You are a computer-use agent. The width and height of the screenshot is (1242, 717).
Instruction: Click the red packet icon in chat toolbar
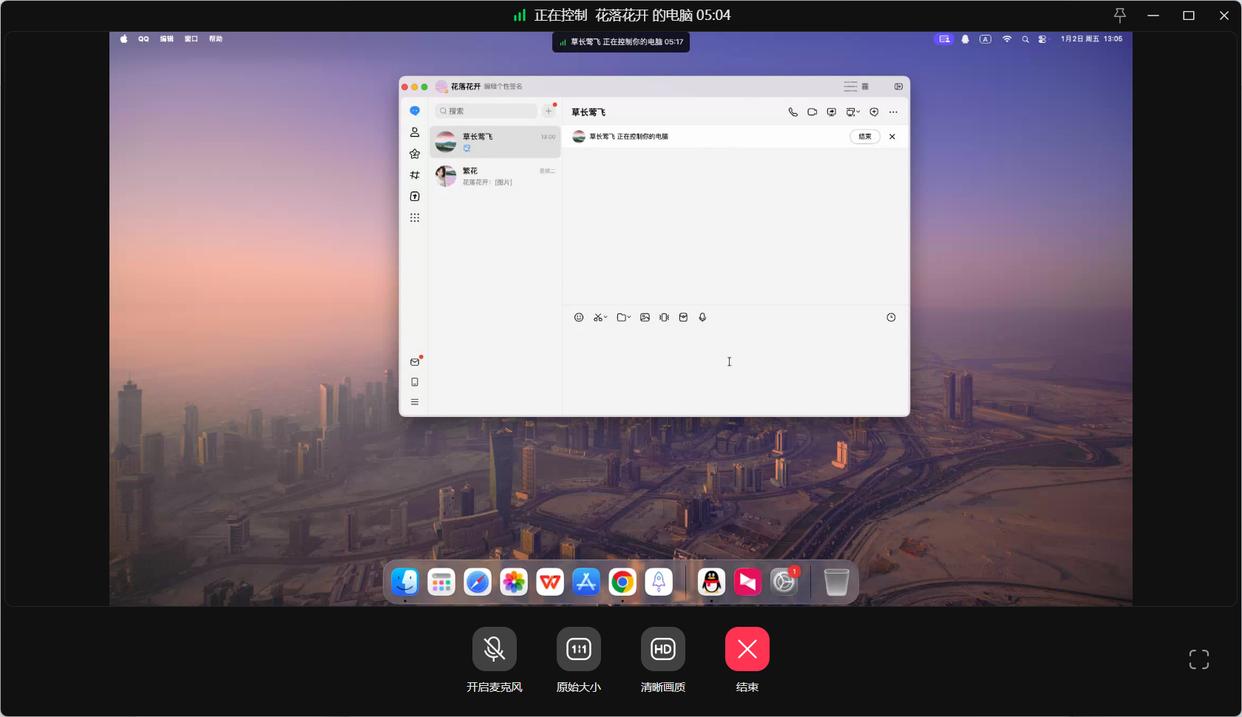pos(683,317)
